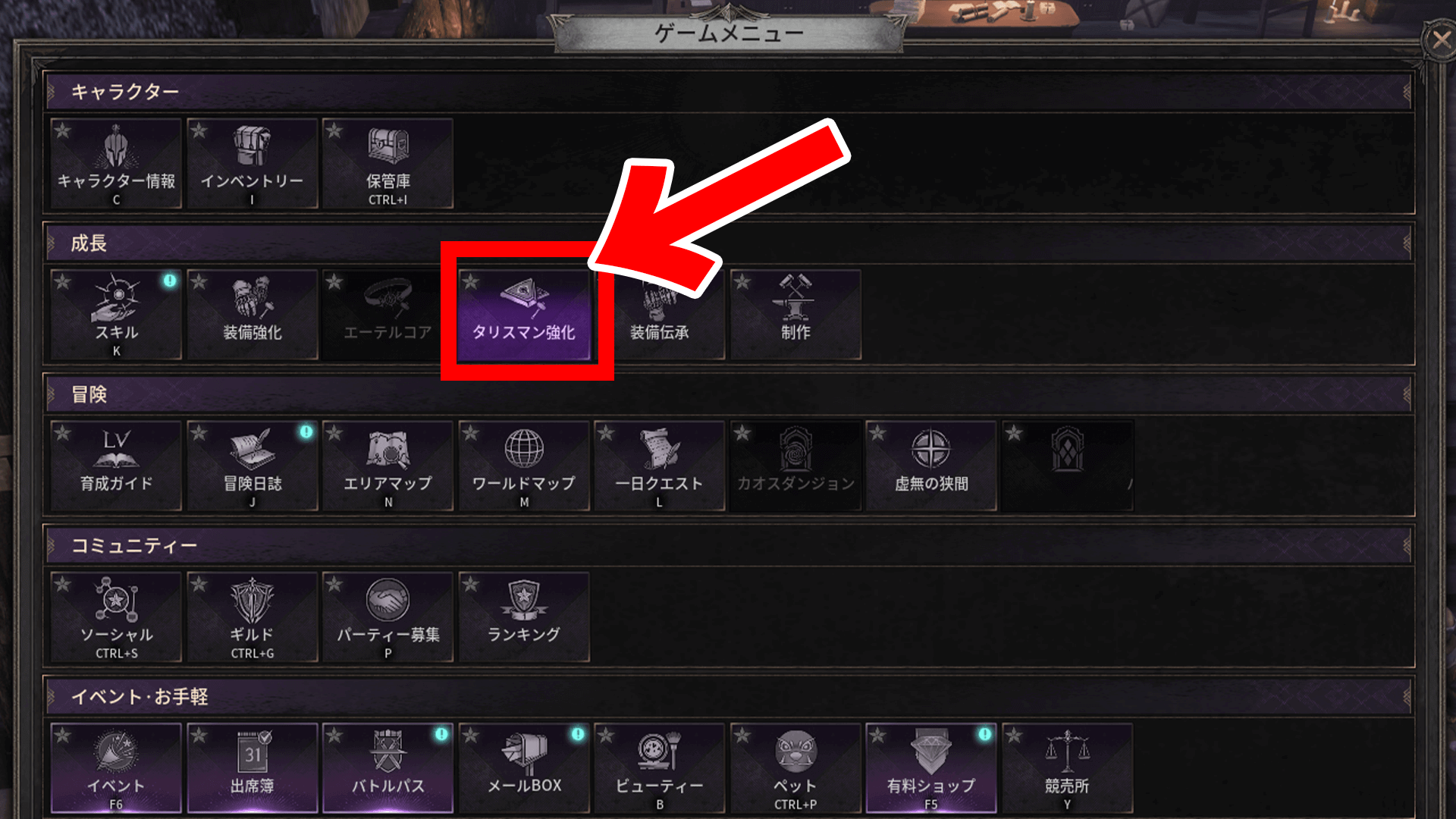The width and height of the screenshot is (1456, 819).
Task: Open the メールBOX mailbox icon
Action: click(x=524, y=752)
